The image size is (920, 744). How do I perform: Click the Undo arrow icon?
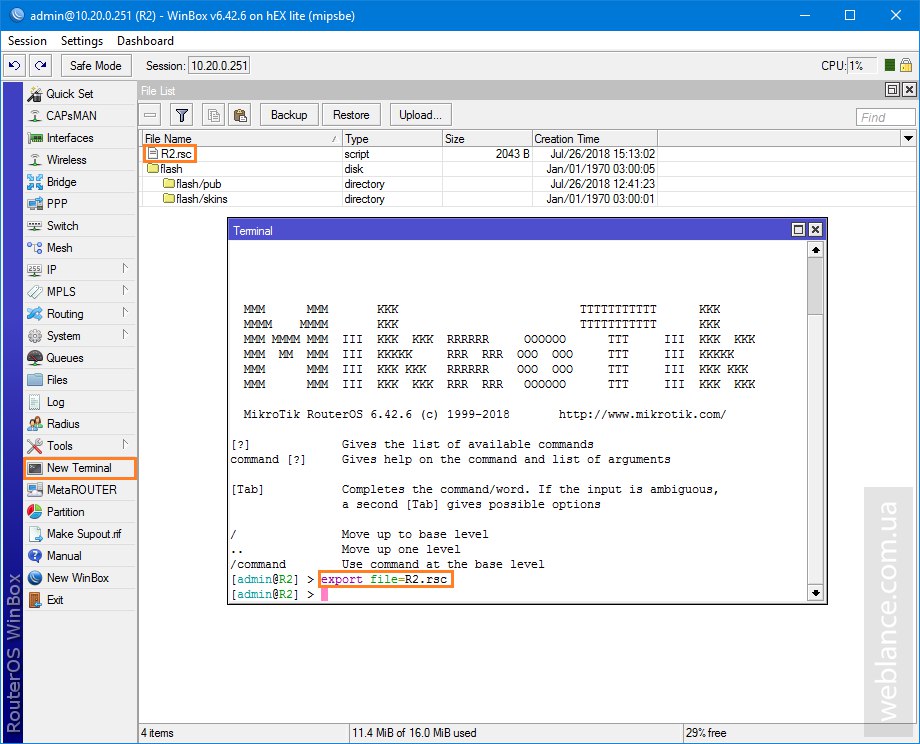pyautogui.click(x=15, y=65)
